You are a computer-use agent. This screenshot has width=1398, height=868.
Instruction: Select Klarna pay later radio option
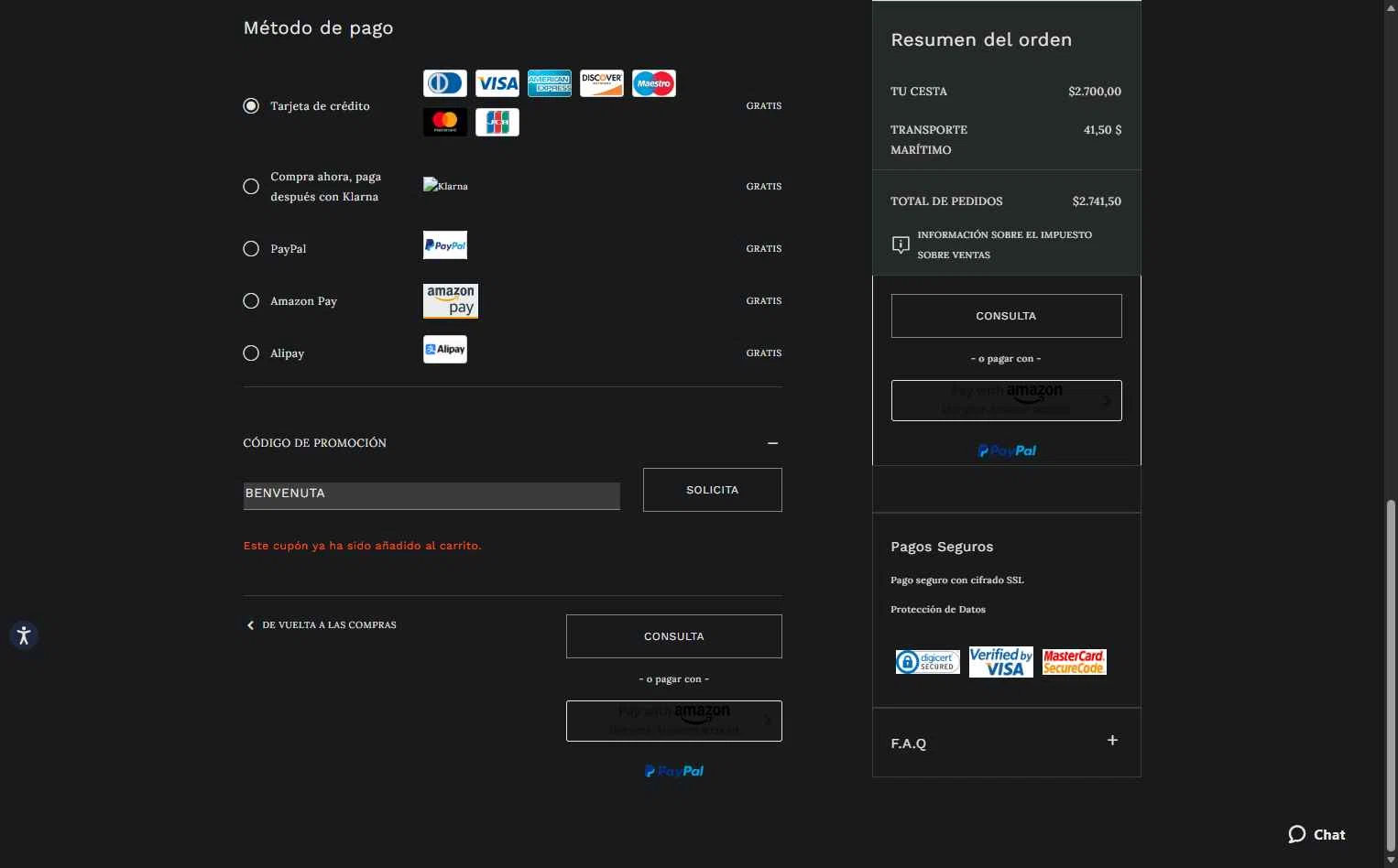pyautogui.click(x=251, y=187)
